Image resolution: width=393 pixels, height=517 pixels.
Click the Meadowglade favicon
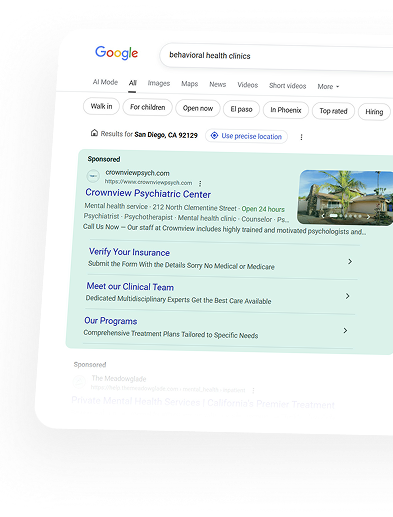pyautogui.click(x=79, y=381)
